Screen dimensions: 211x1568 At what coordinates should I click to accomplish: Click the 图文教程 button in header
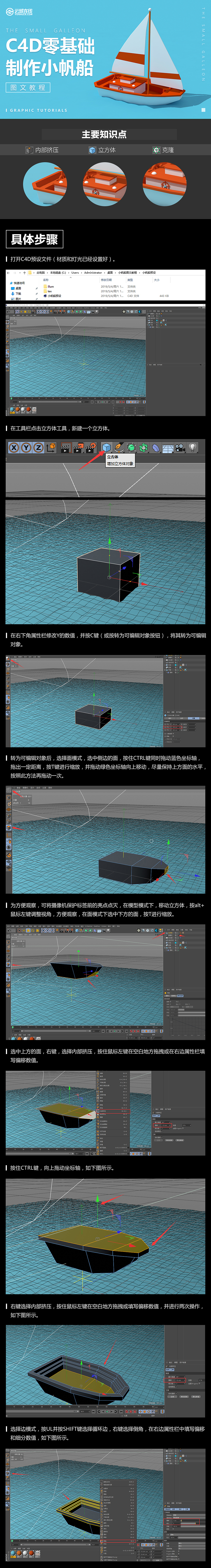pos(28,88)
